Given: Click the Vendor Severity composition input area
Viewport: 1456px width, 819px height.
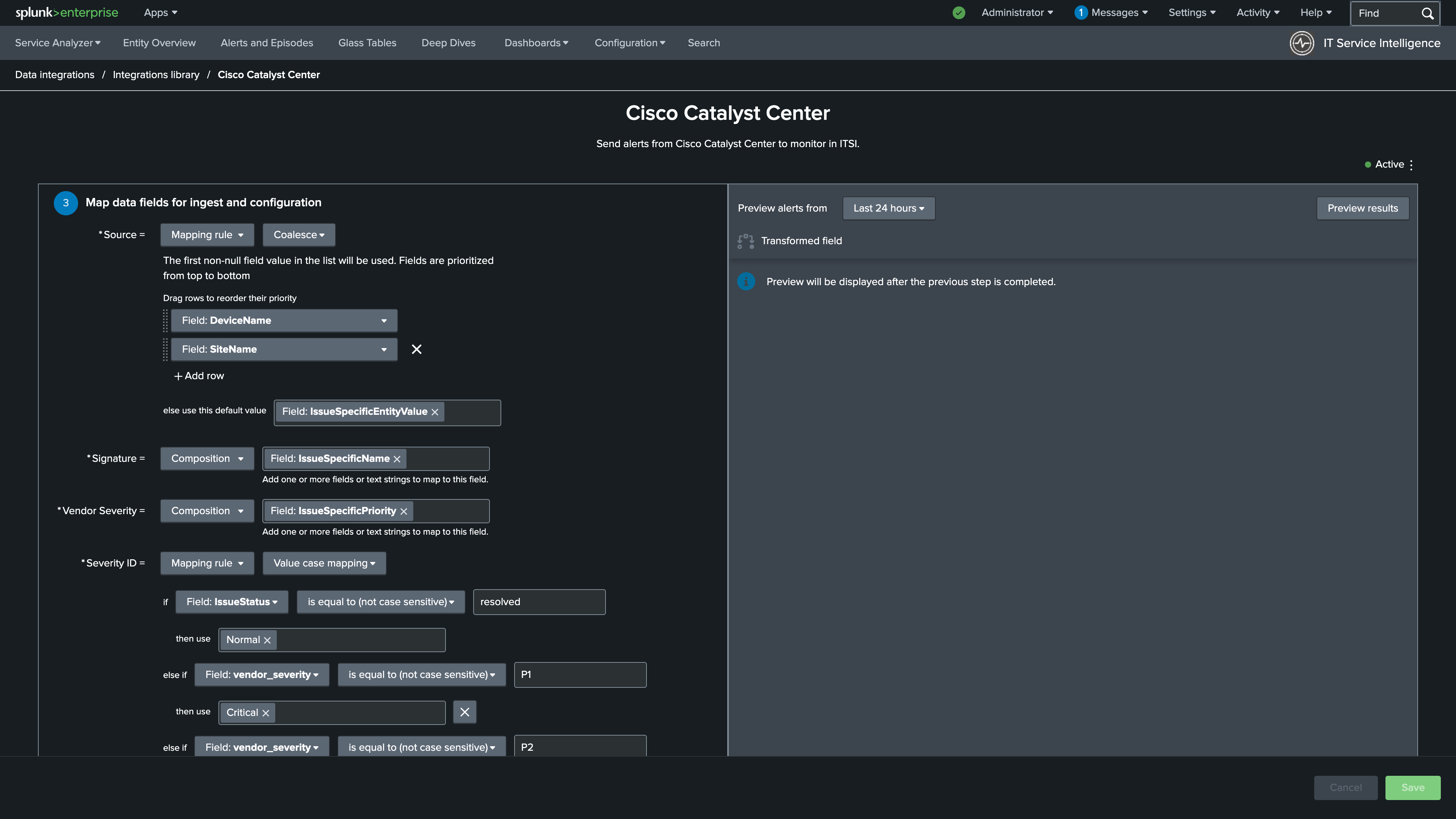Looking at the screenshot, I should (376, 511).
